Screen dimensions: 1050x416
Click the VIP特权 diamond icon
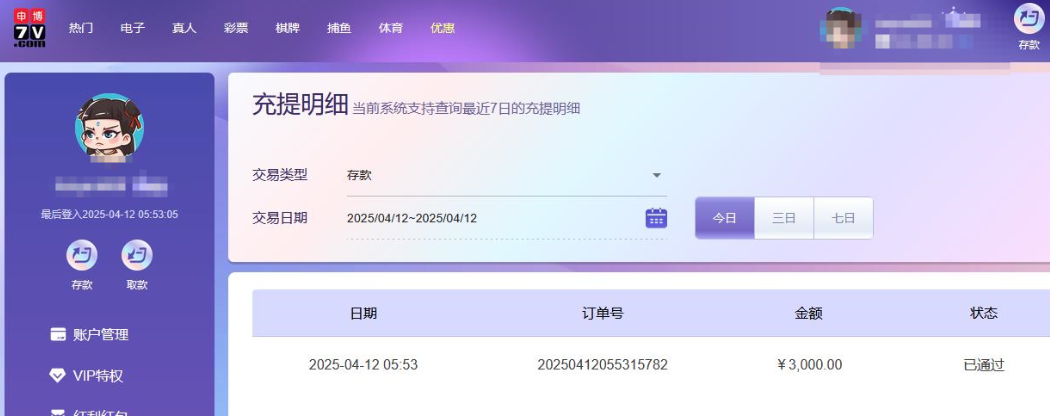pyautogui.click(x=58, y=376)
